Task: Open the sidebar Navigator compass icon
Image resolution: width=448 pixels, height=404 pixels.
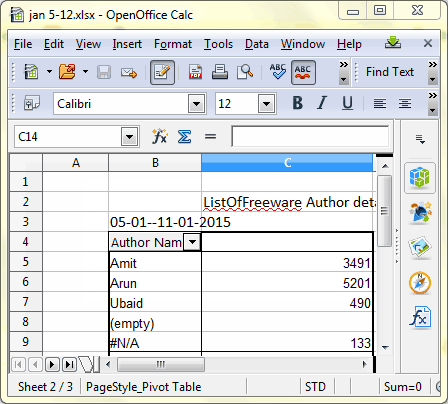Action: [420, 283]
